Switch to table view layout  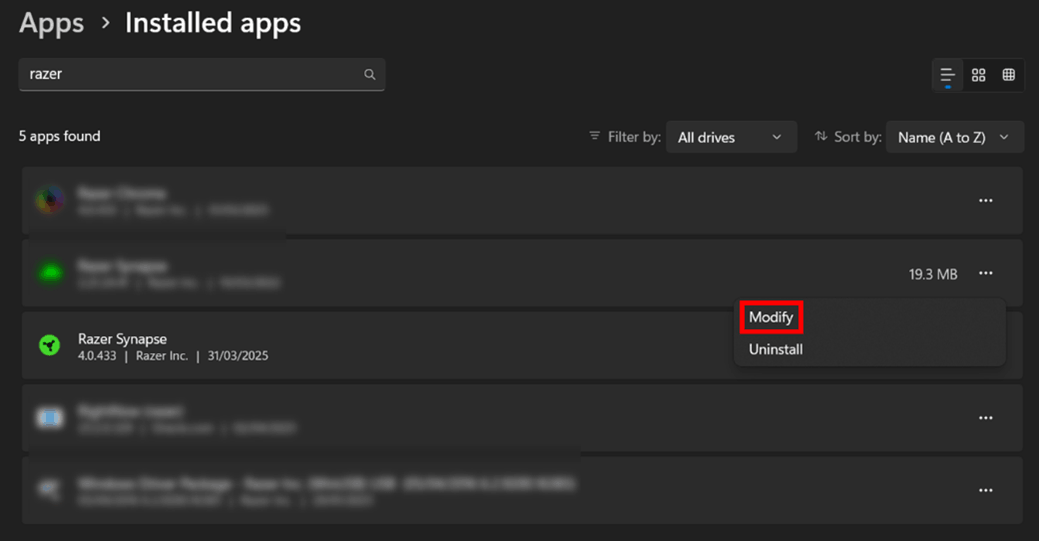point(1008,76)
